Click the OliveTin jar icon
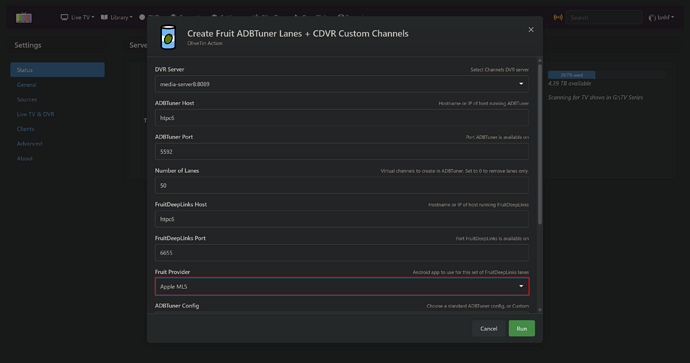690x363 pixels. [x=168, y=37]
